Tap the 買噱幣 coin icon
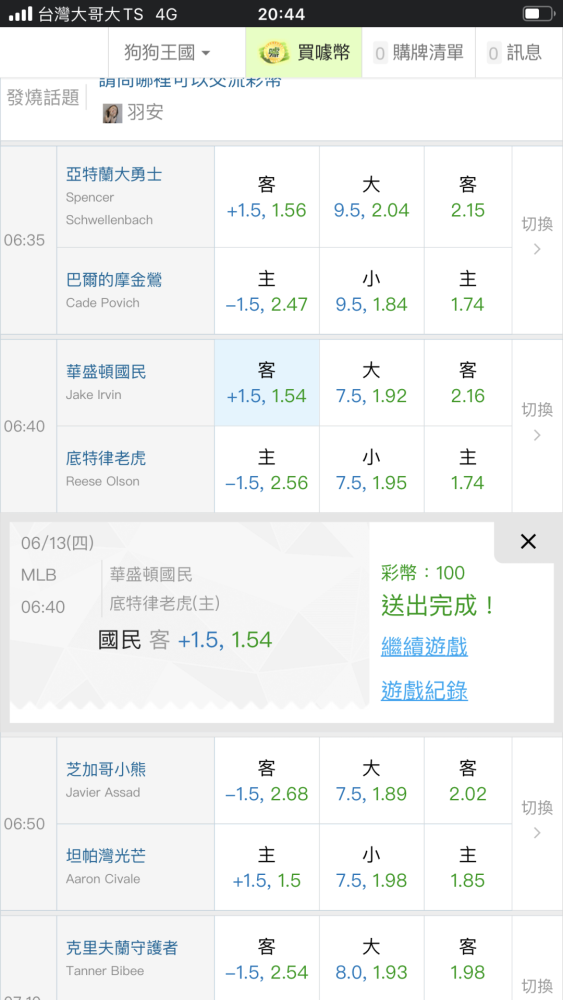This screenshot has height=1000, width=563. 274,53
